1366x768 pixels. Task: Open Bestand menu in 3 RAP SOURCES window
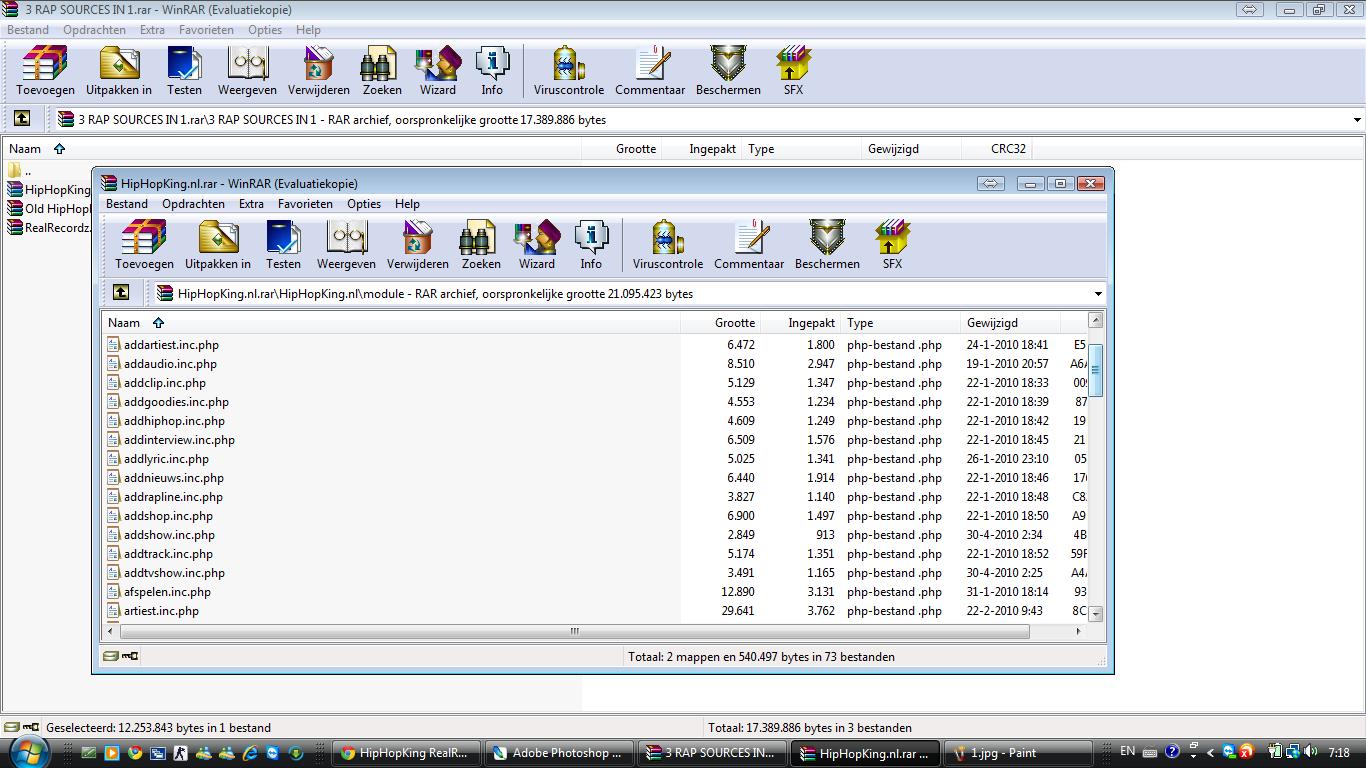tap(28, 29)
